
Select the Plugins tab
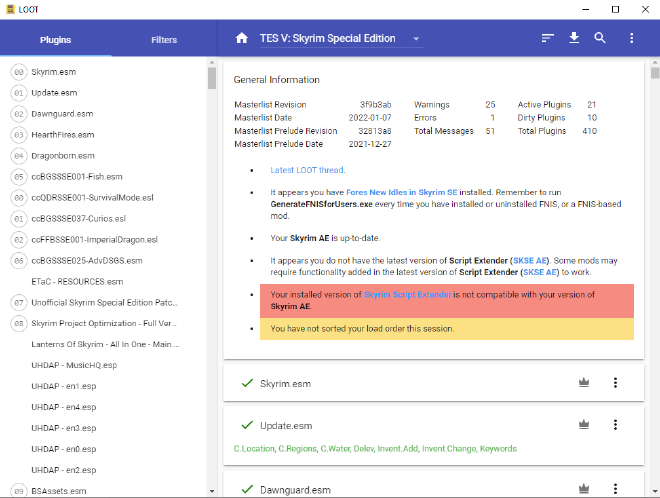[x=55, y=40]
